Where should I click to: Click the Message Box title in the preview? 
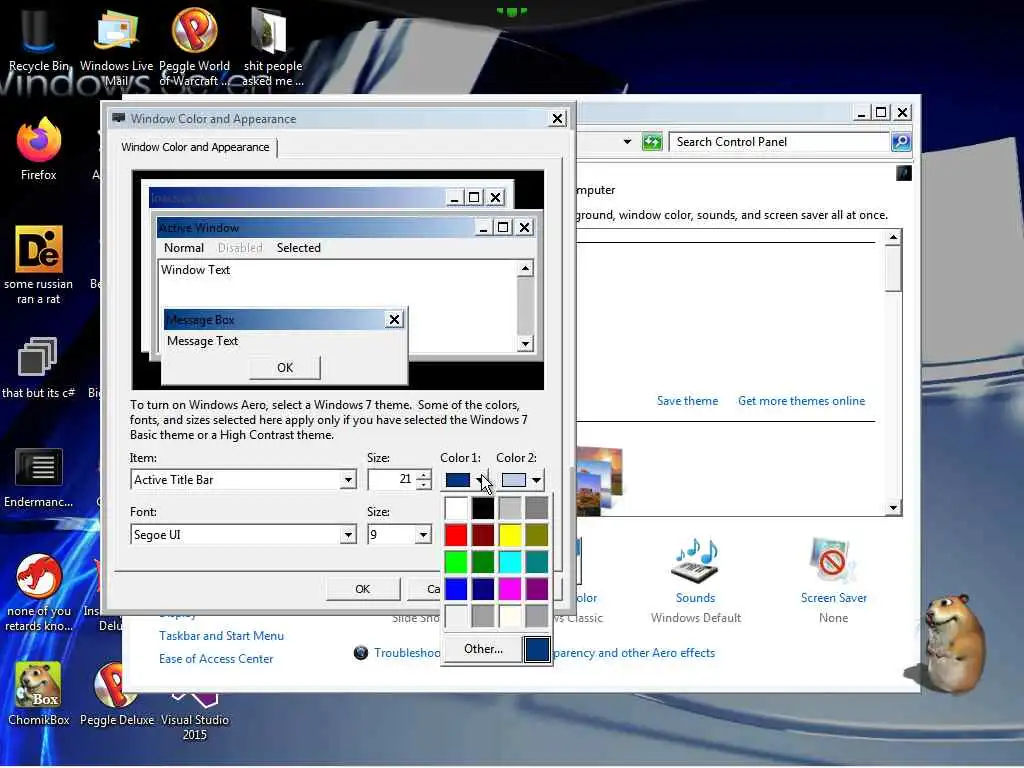[x=200, y=320]
